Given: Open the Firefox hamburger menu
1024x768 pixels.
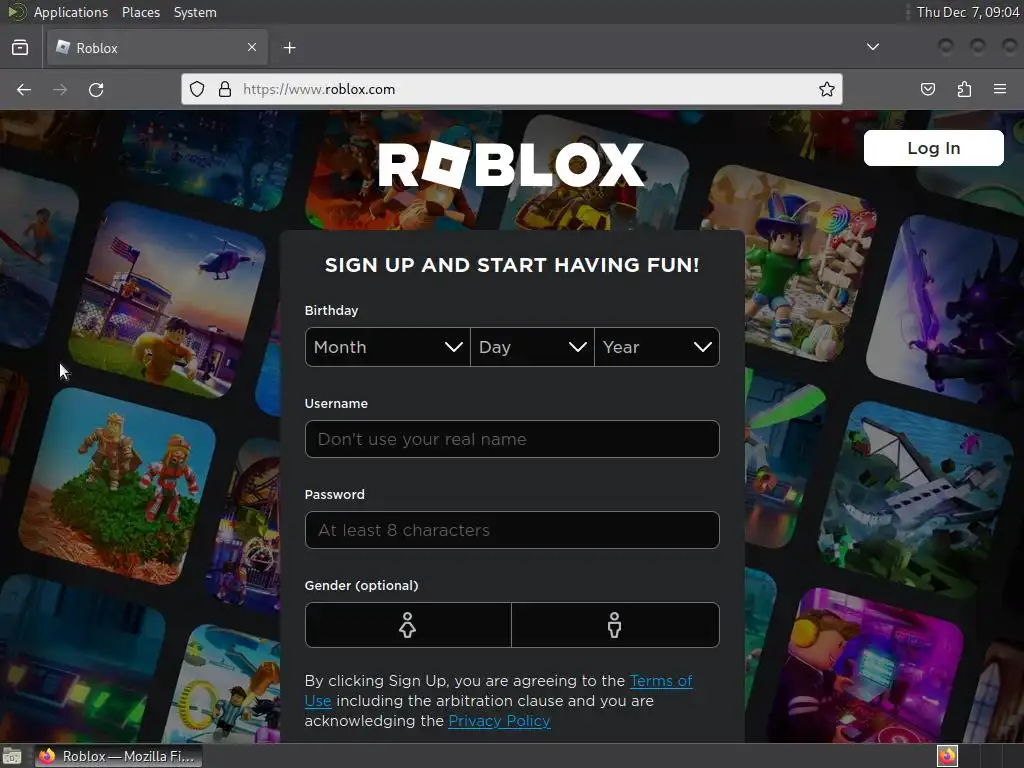Looking at the screenshot, I should (x=1000, y=89).
